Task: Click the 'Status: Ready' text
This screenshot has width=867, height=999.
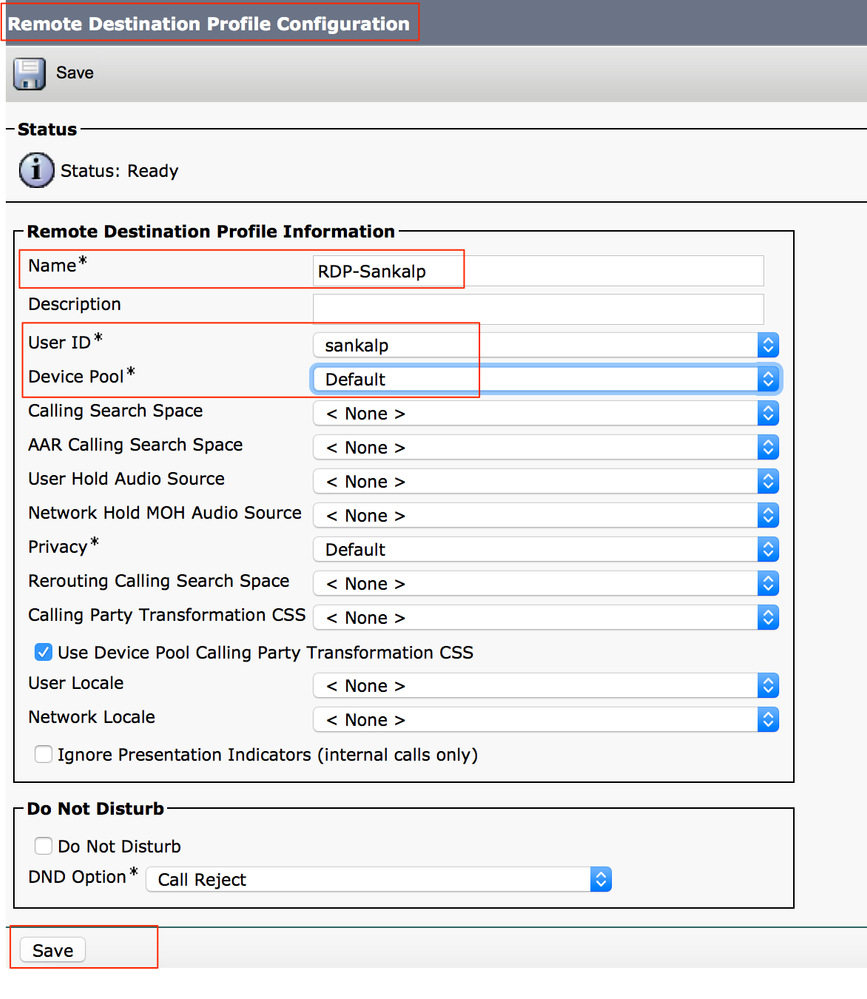Action: pyautogui.click(x=119, y=171)
